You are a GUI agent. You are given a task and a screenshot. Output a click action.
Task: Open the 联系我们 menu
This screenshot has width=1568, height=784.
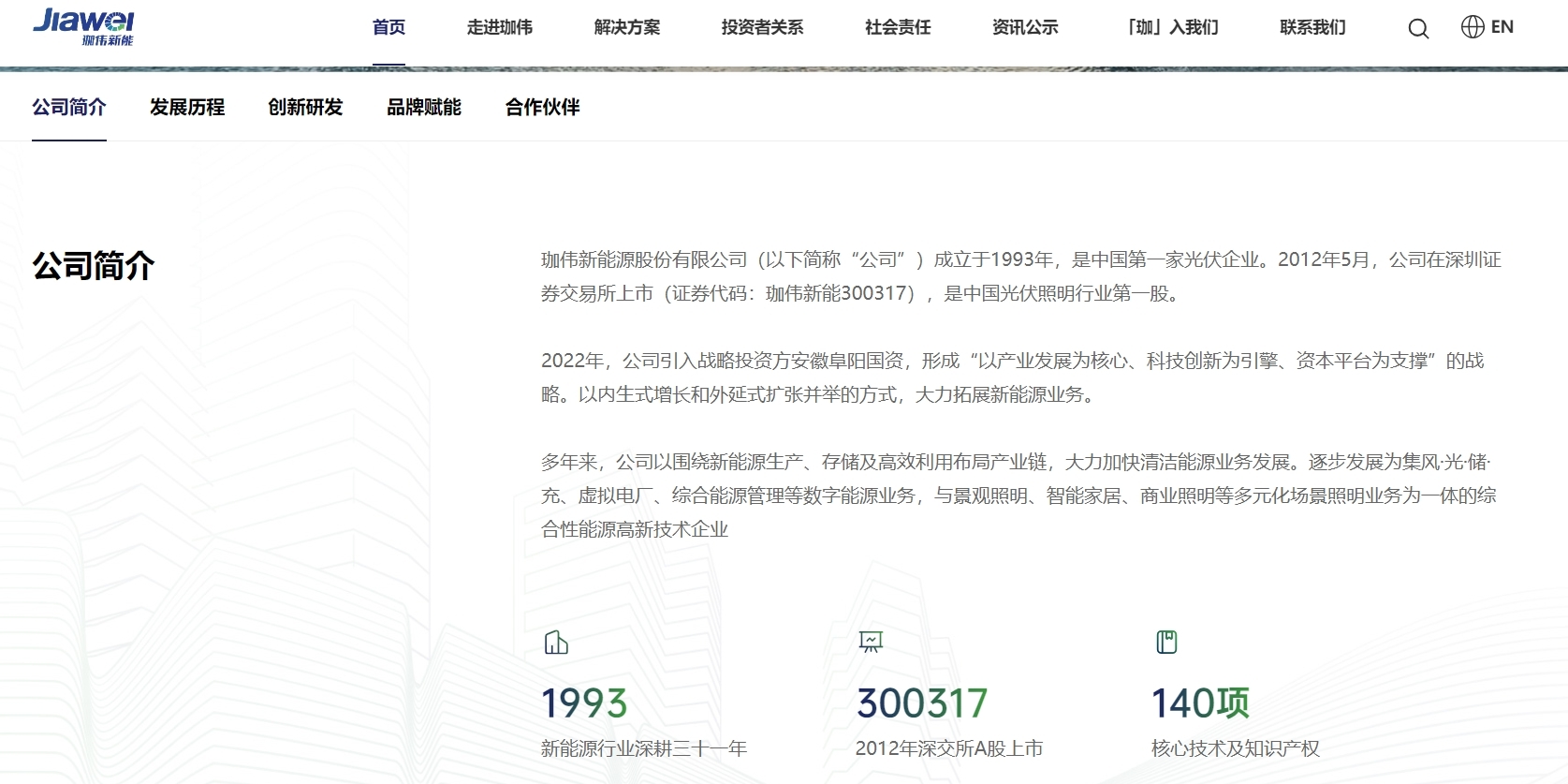coord(1312,27)
